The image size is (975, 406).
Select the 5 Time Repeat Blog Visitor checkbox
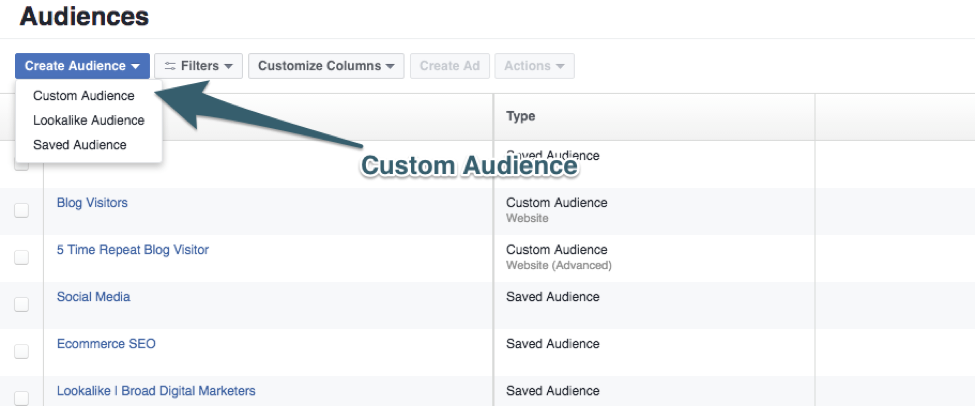pos(21,258)
